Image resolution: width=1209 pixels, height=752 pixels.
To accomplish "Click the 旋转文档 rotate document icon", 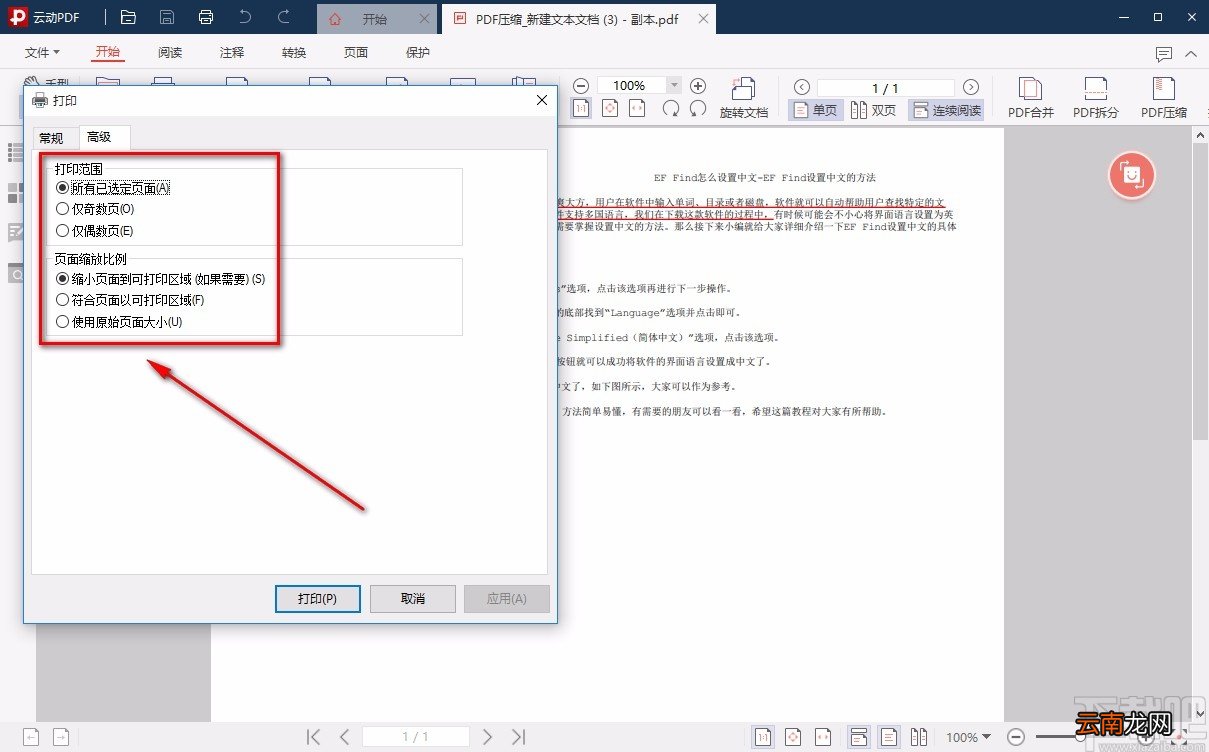I will click(x=744, y=98).
